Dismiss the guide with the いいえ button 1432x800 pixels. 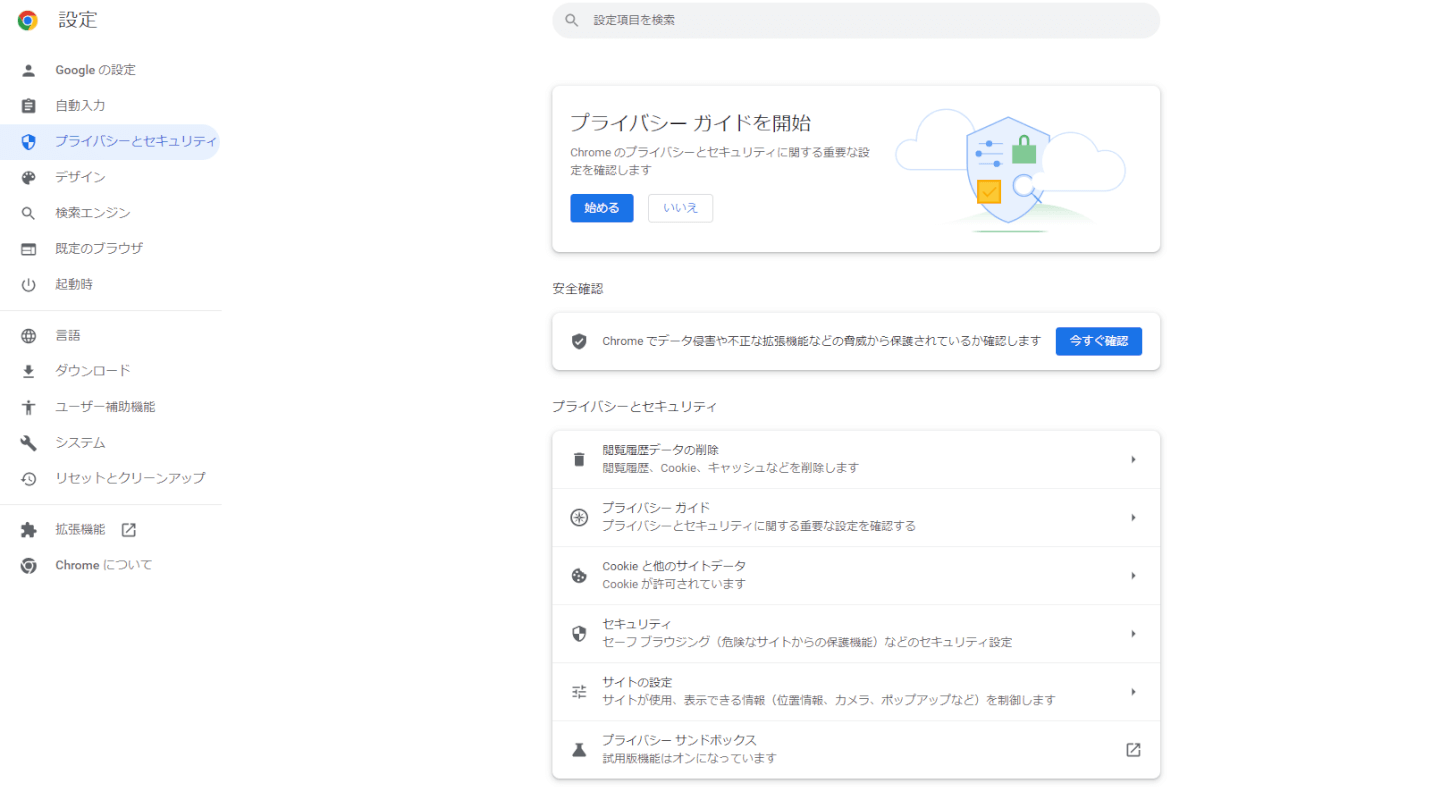pyautogui.click(x=680, y=208)
